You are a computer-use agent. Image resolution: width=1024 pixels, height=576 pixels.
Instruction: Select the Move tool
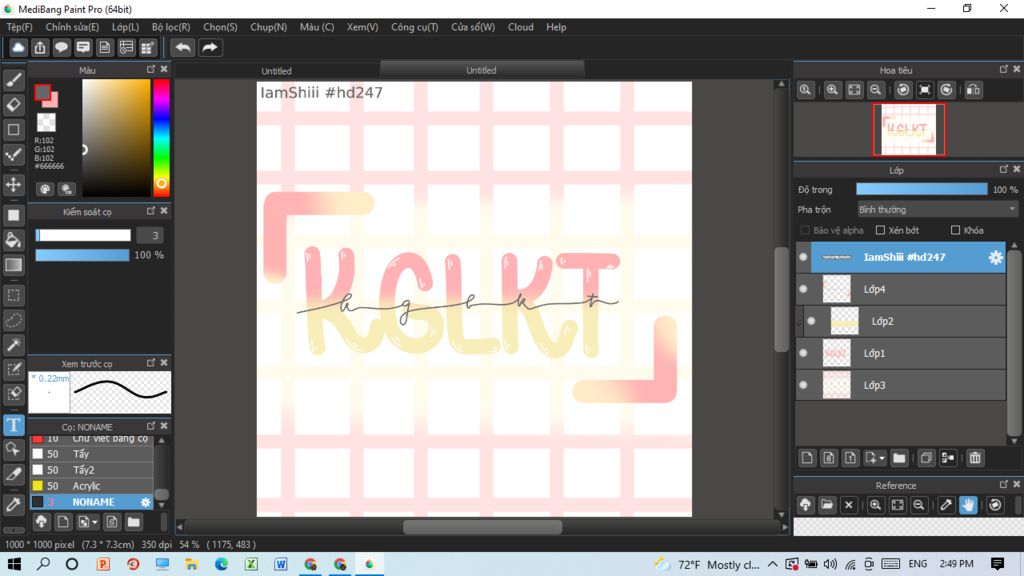coord(13,185)
